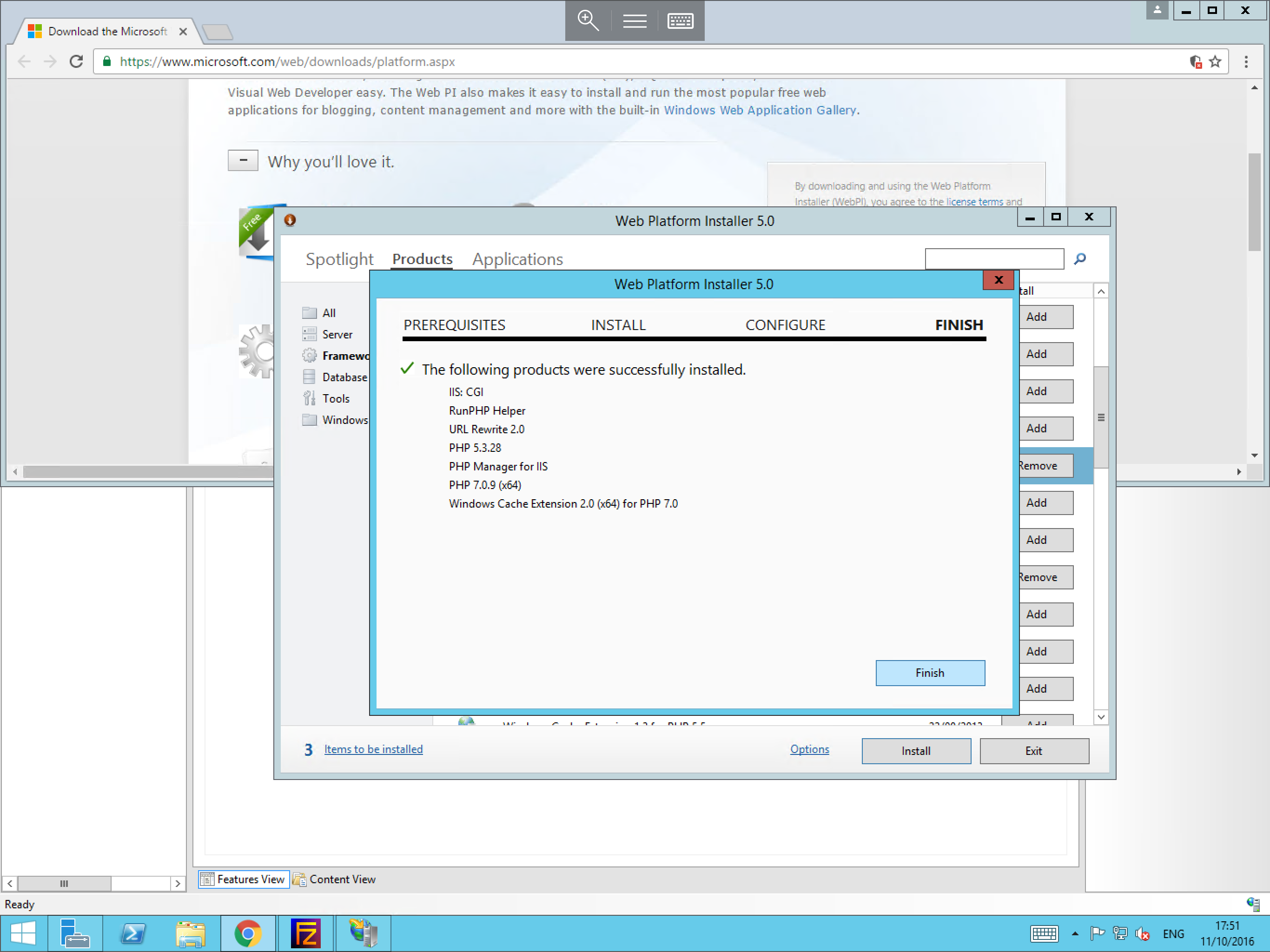Open the Windows Start menu
The height and width of the screenshot is (952, 1270).
point(23,932)
